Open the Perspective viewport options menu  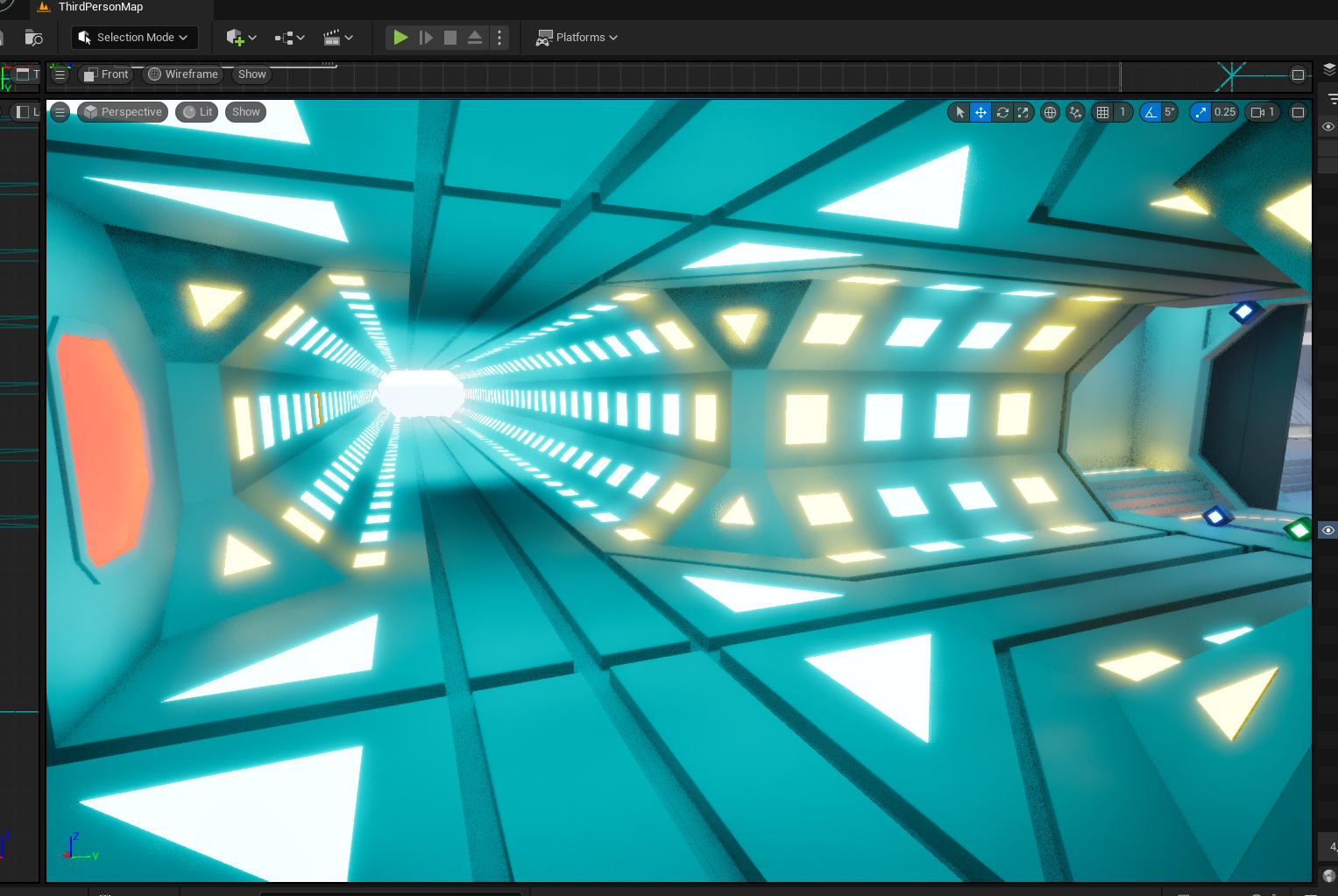(x=60, y=112)
